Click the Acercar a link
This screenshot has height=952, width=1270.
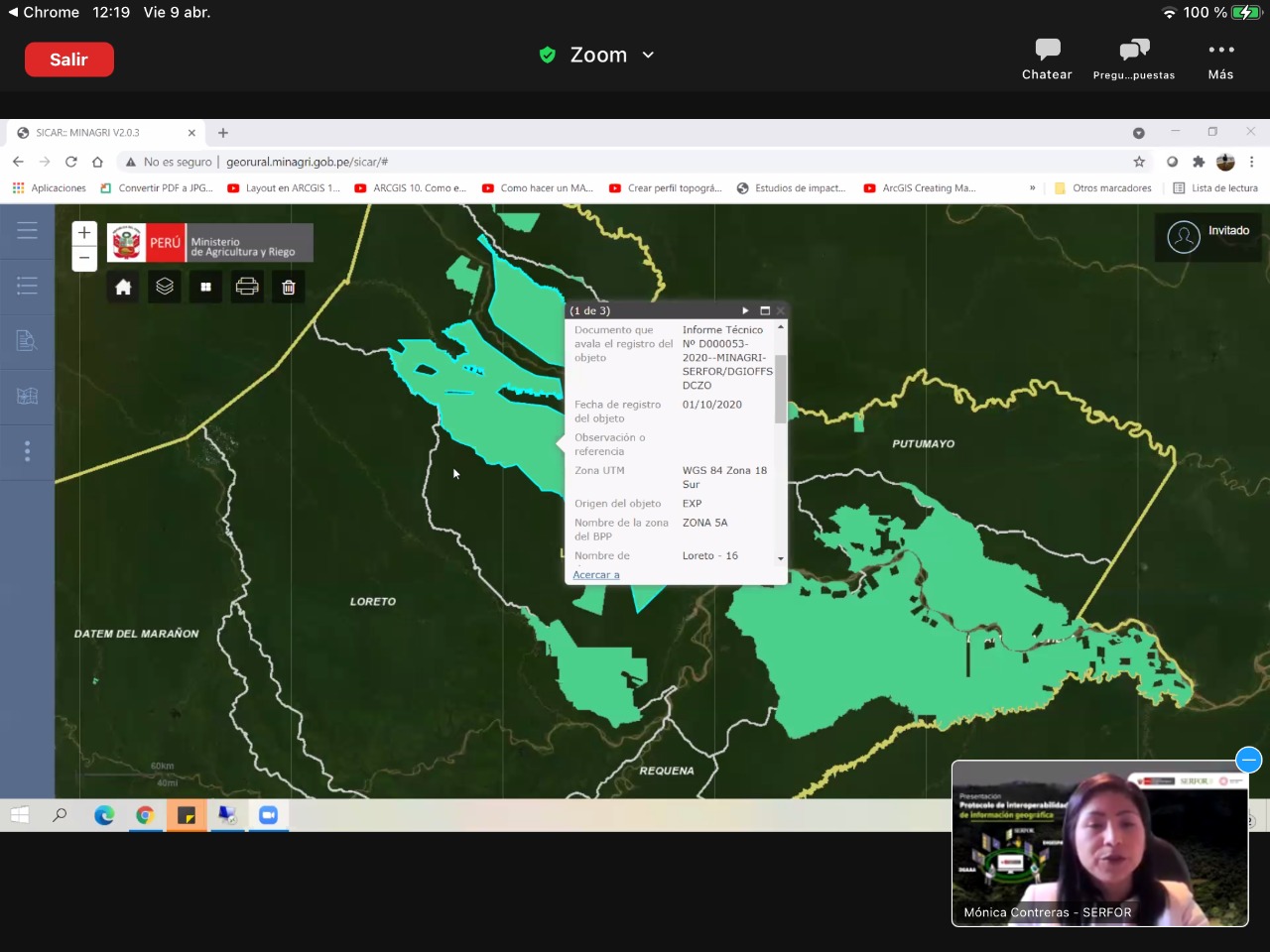(x=596, y=575)
